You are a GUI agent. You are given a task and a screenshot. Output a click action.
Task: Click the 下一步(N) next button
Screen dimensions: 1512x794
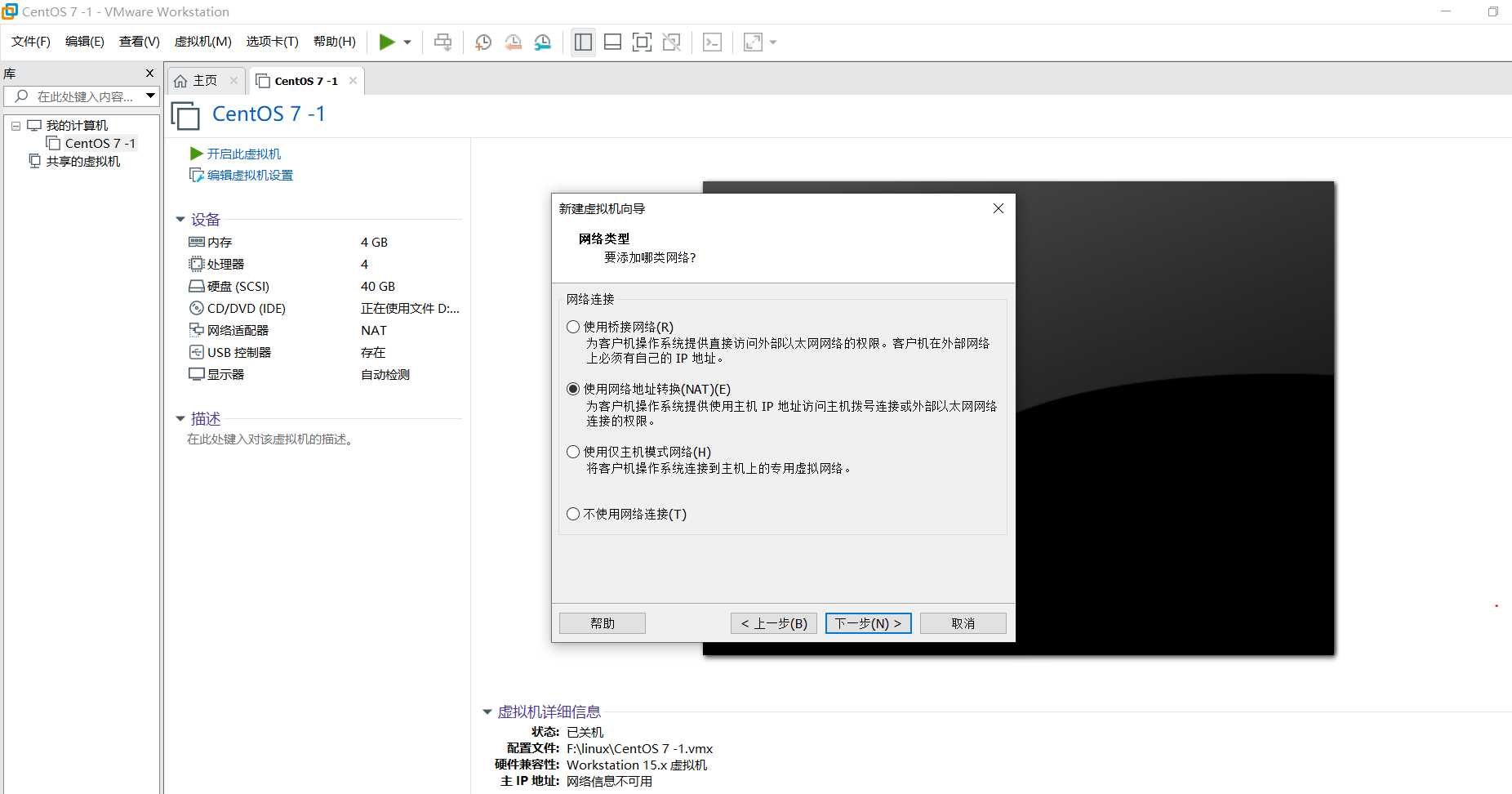pos(869,623)
